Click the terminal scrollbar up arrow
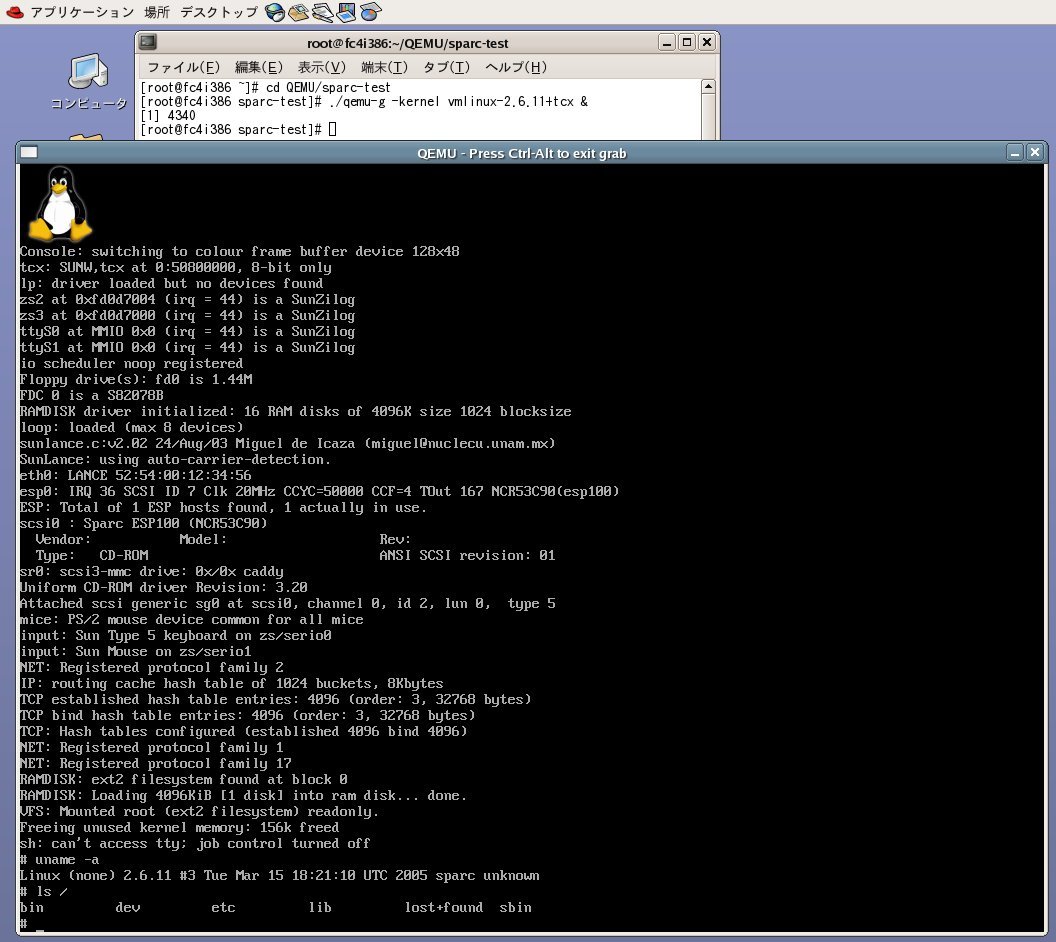This screenshot has height=942, width=1056. click(x=708, y=87)
